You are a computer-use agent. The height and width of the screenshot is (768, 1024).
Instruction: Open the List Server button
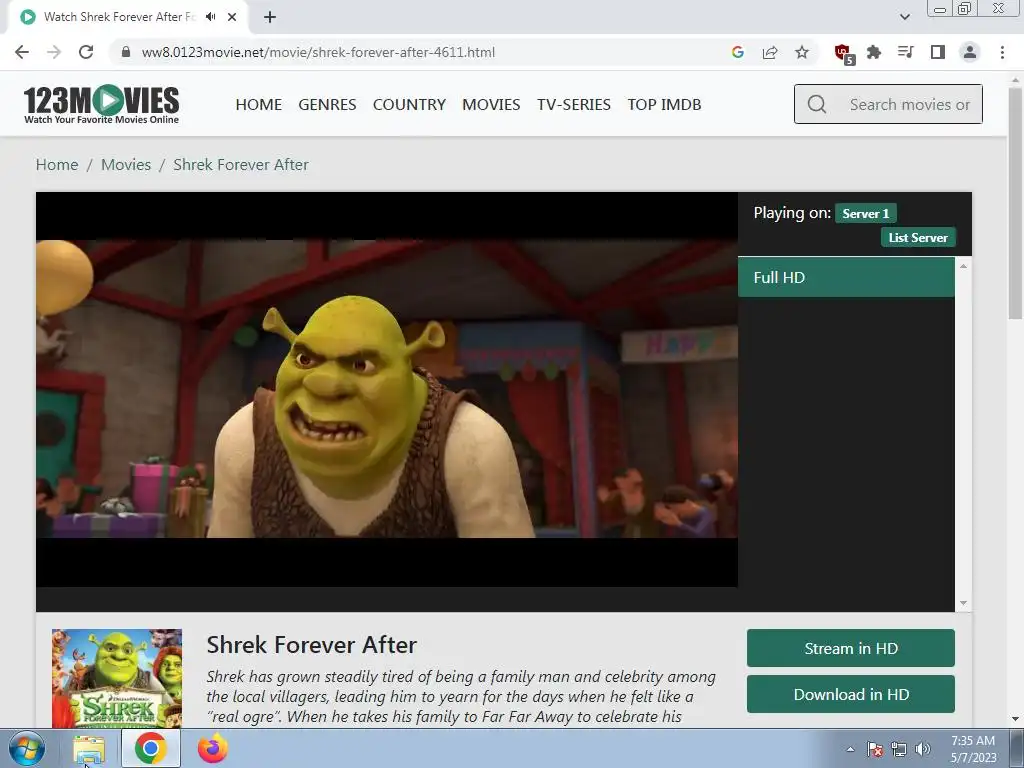pos(918,238)
